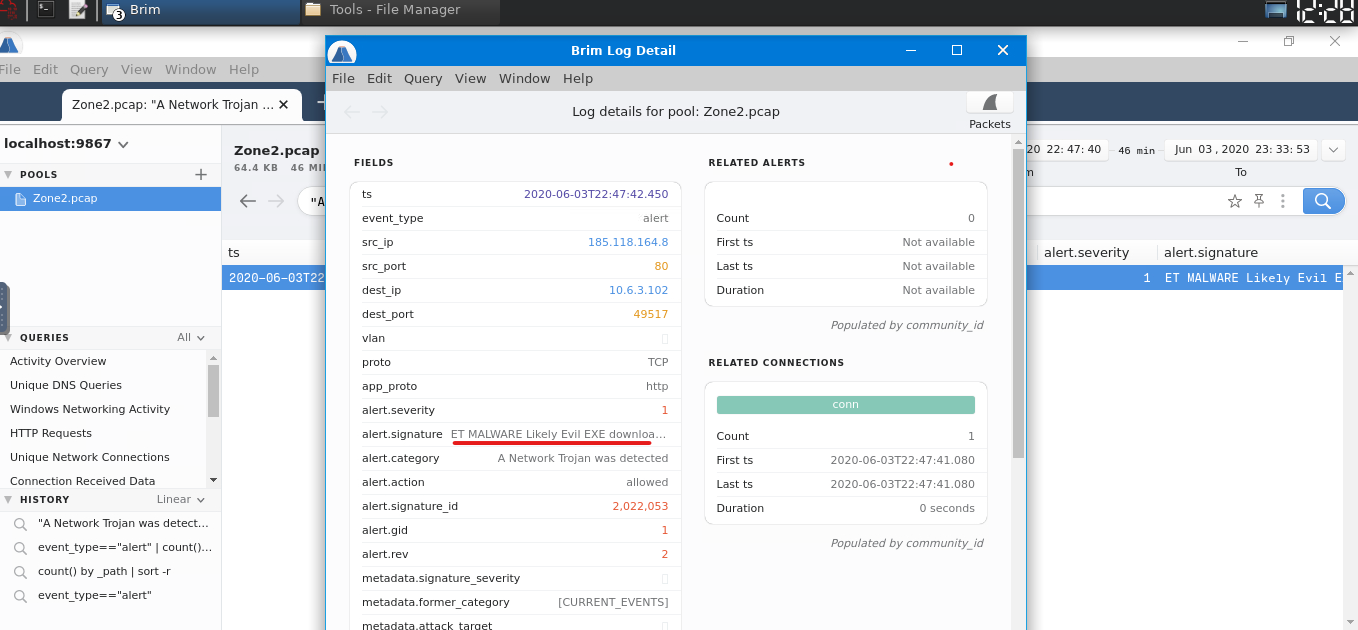1358x630 pixels.
Task: Open File menu in Log Detail window
Action: (x=343, y=78)
